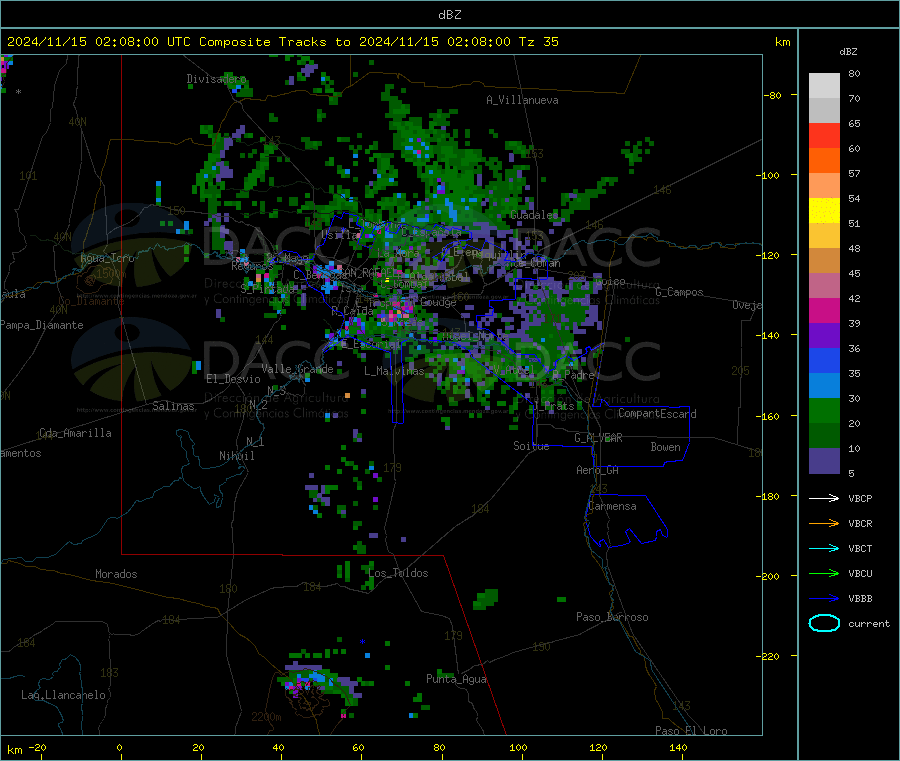Click the blue VBBB arrow in the legend
This screenshot has width=900, height=761.
click(824, 599)
